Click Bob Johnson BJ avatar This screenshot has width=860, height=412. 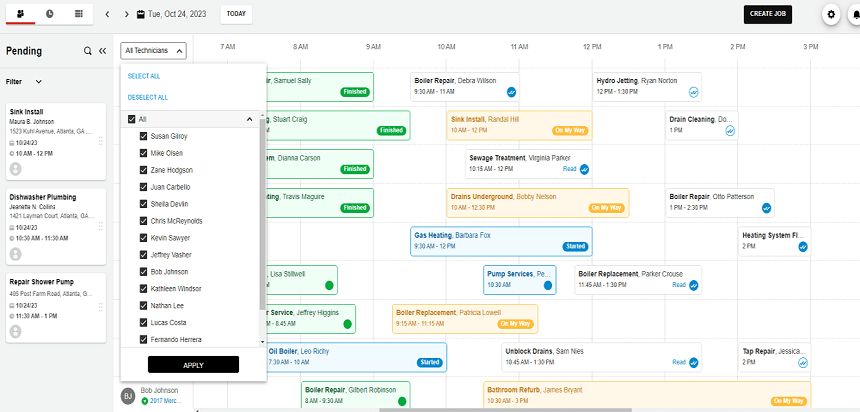pos(128,396)
